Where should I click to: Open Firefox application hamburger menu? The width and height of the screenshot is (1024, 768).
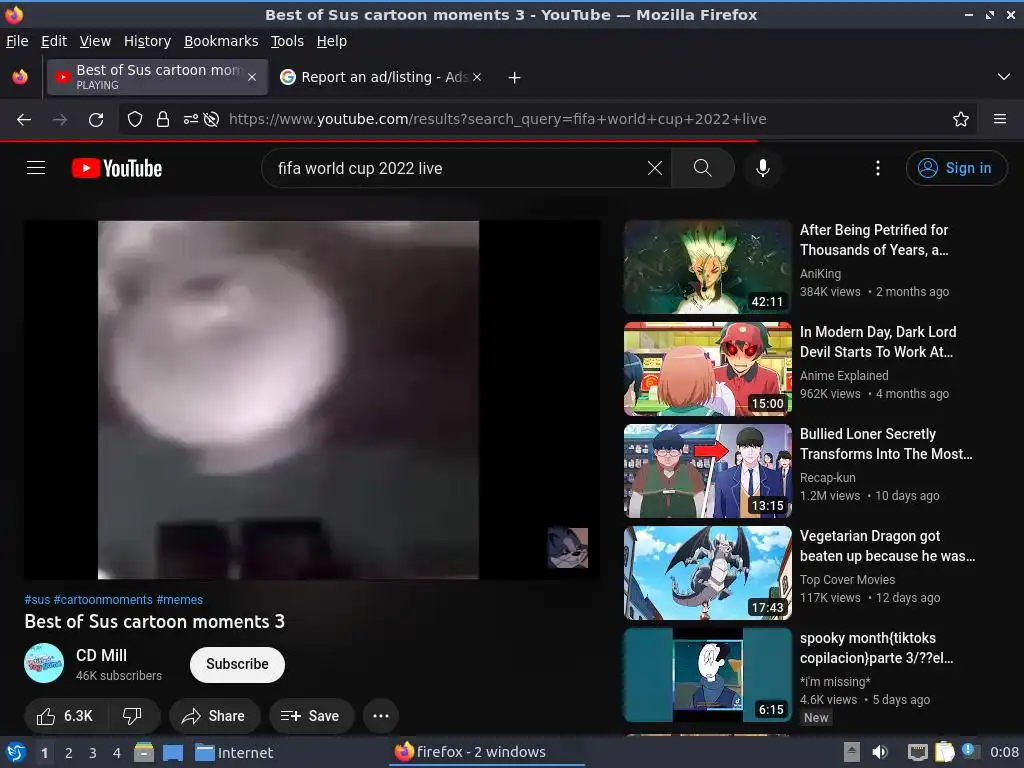click(x=1000, y=119)
